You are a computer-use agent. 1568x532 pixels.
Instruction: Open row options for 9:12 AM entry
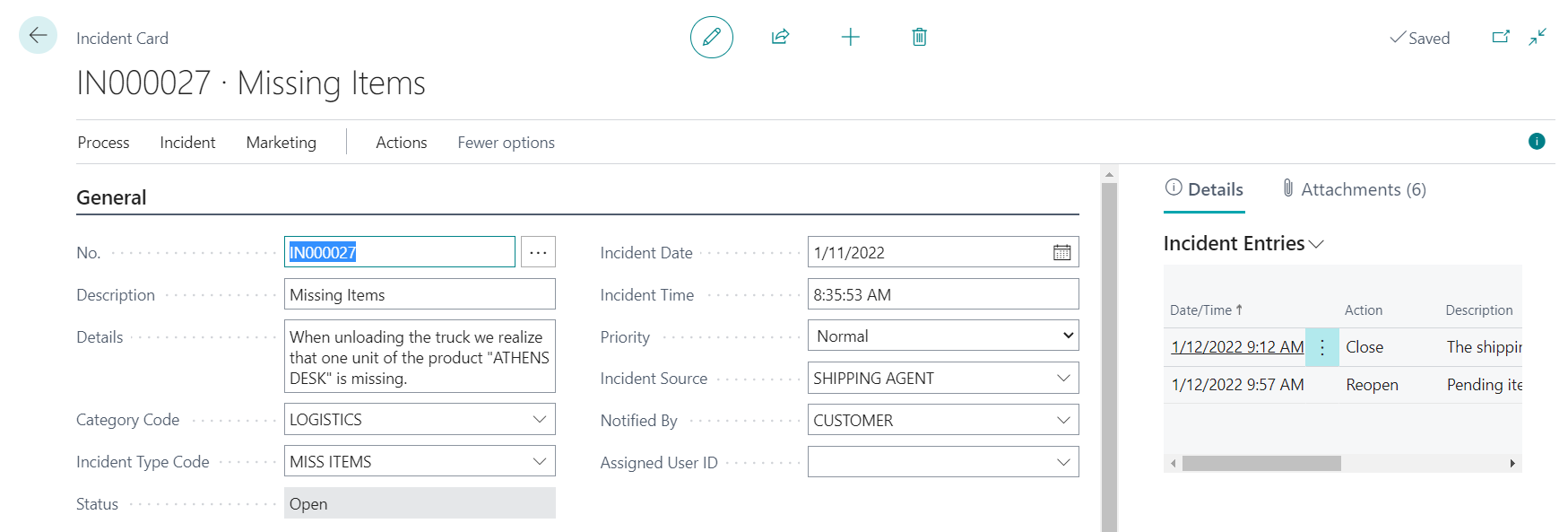pos(1322,347)
